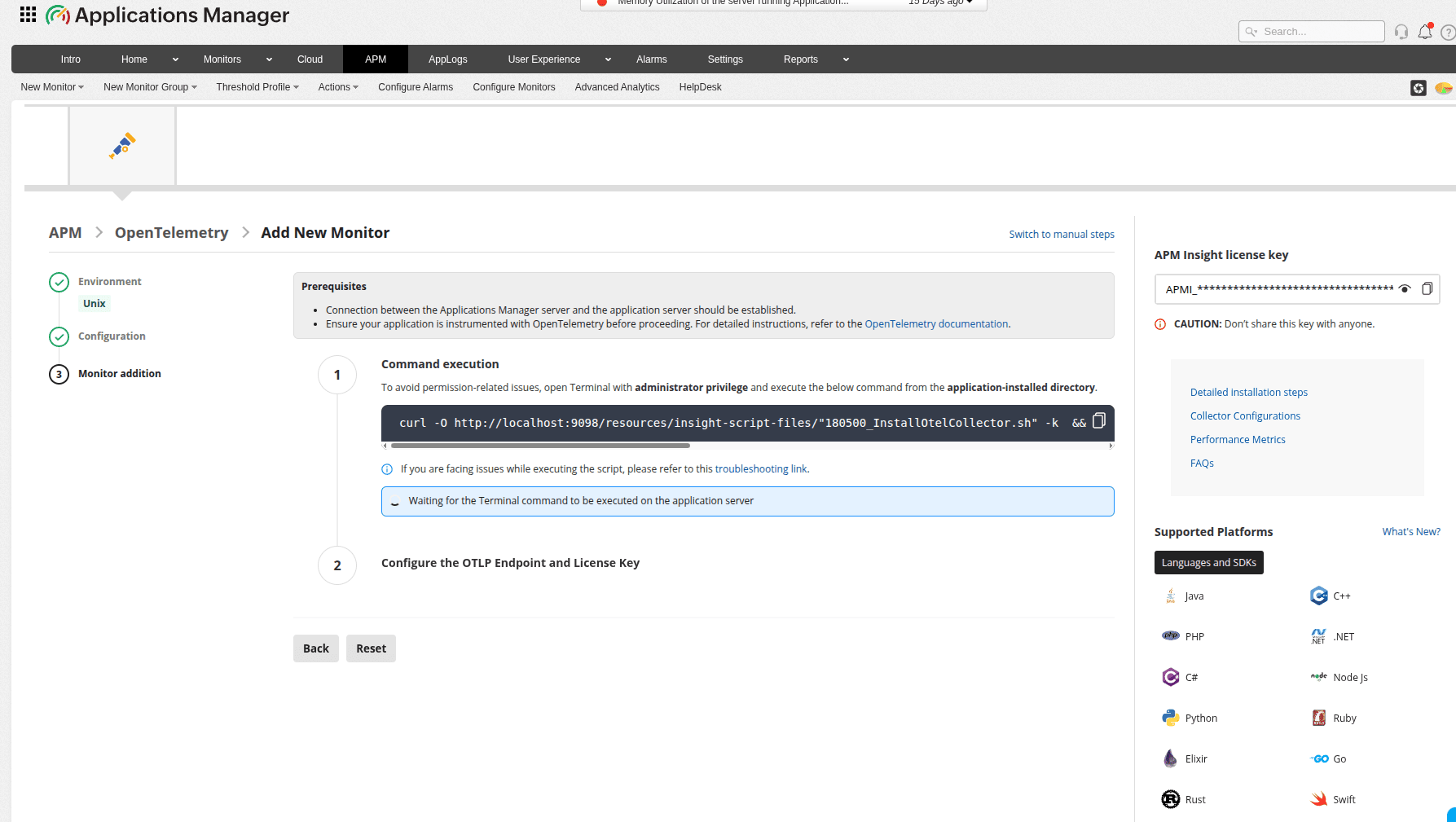Select the Go platform icon
The height and width of the screenshot is (822, 1456).
coord(1320,758)
